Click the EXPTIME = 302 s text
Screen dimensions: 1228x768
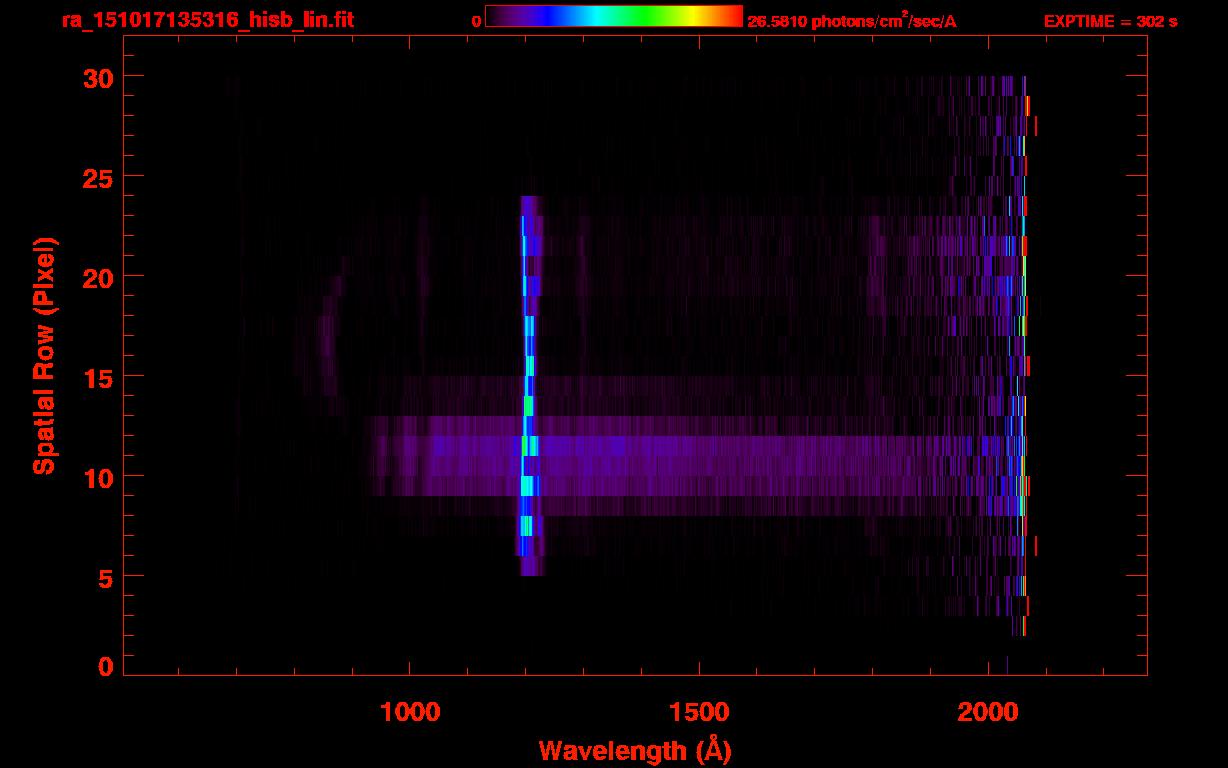pos(1110,21)
